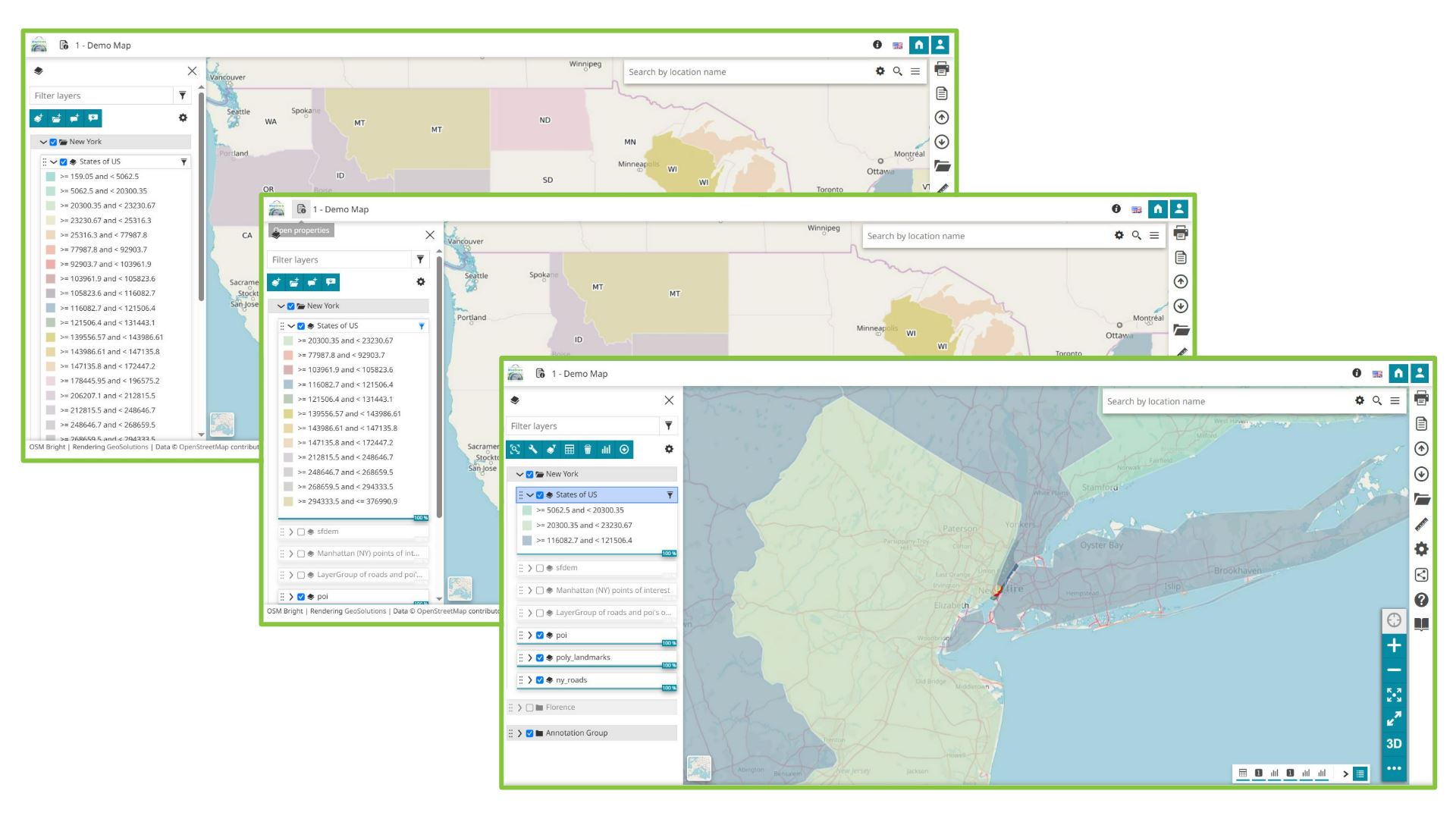
Task: Expand sfdem layer in front window
Action: 530,568
